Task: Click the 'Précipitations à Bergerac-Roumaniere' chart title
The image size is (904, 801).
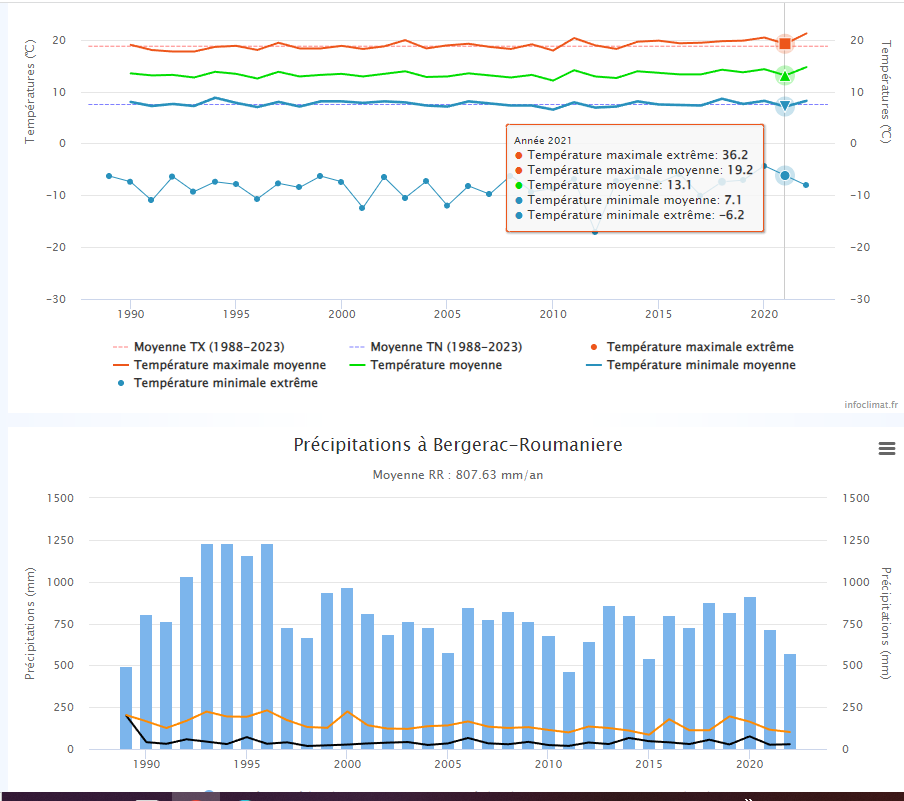Action: click(x=458, y=445)
